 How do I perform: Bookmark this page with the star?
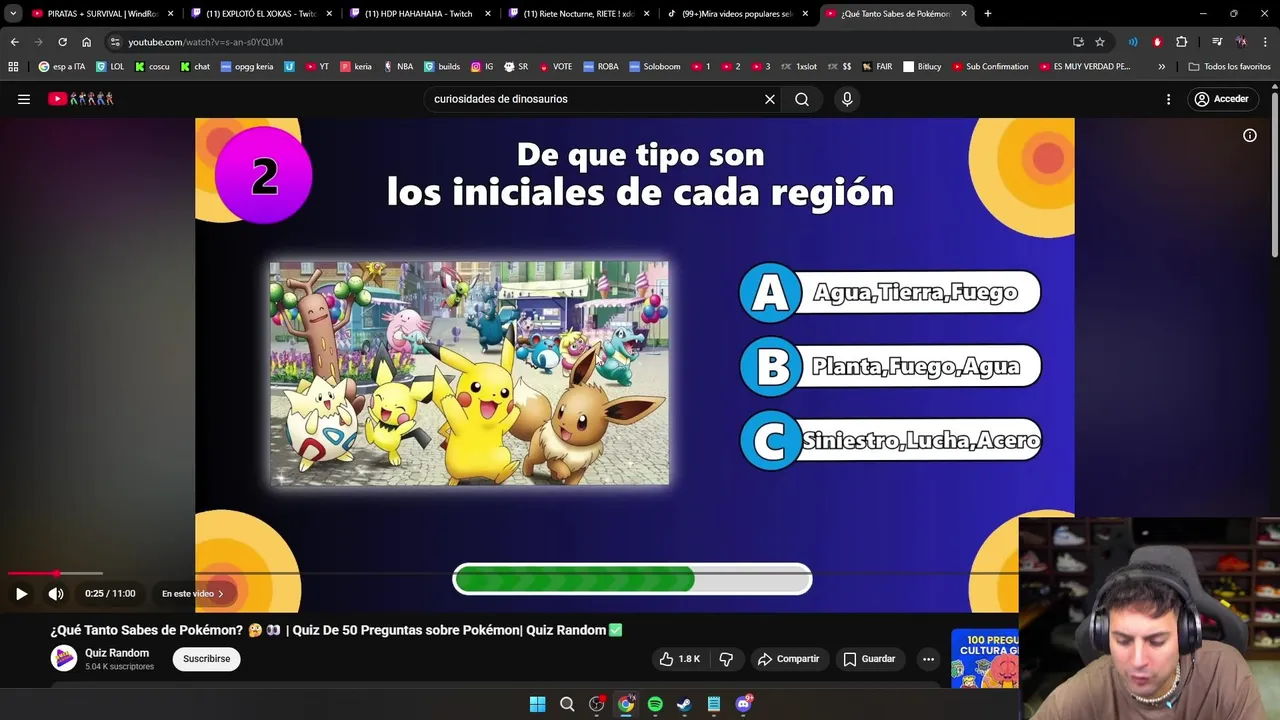[1100, 42]
